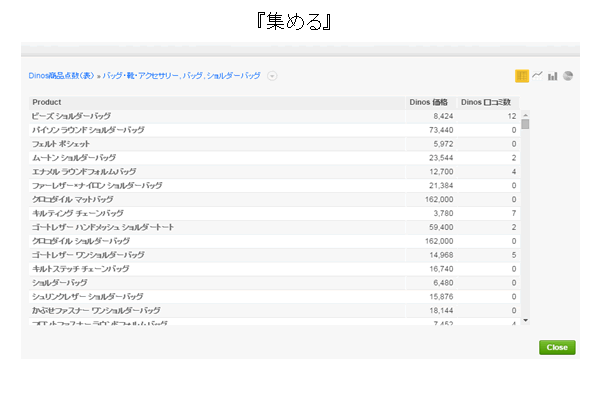The height and width of the screenshot is (400, 600).
Task: Click scrollbar up arrow in table
Action: 525,114
